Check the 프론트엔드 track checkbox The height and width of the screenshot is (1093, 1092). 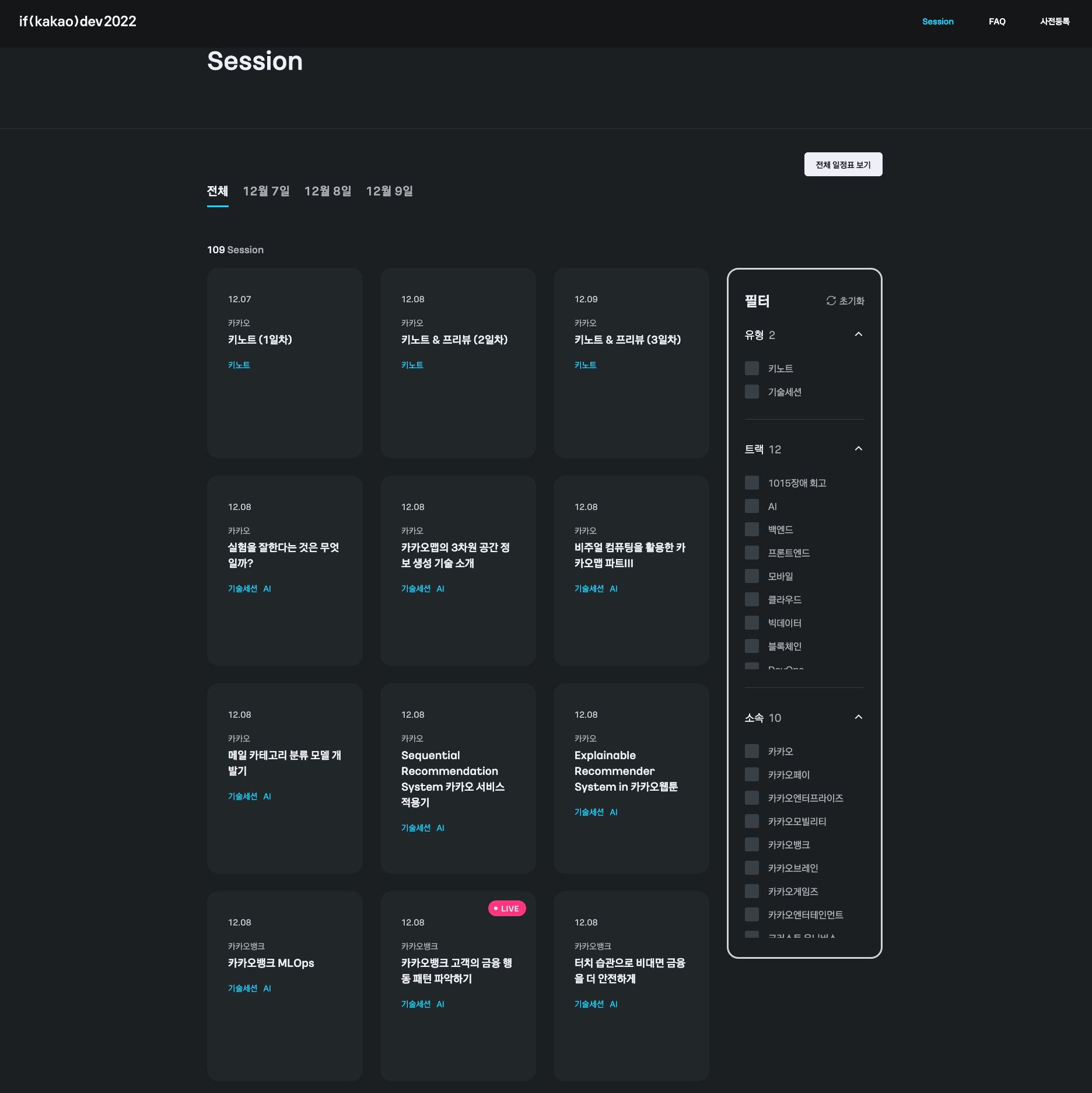pyautogui.click(x=752, y=553)
